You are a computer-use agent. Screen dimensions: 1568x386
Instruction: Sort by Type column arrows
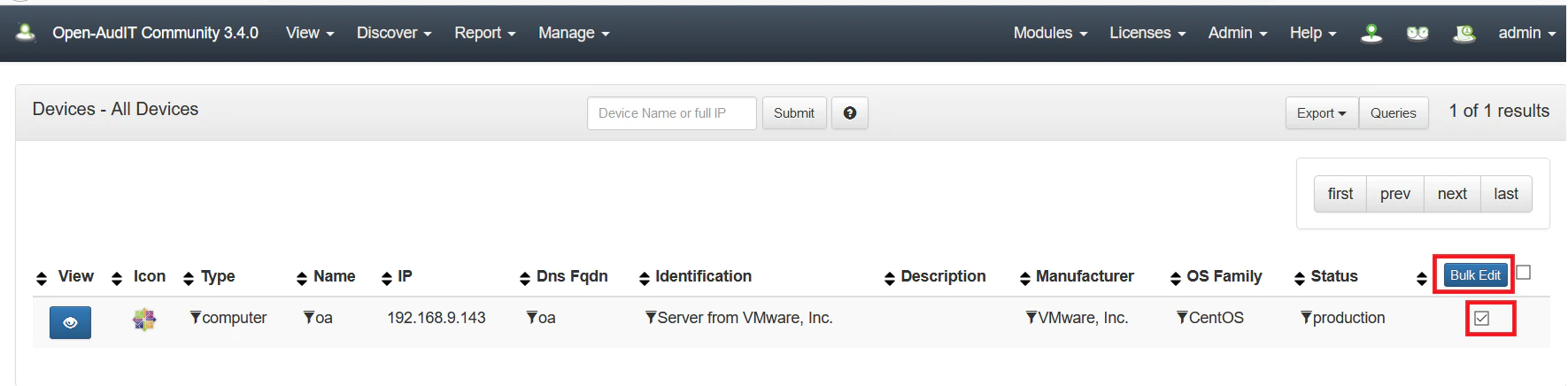188,279
